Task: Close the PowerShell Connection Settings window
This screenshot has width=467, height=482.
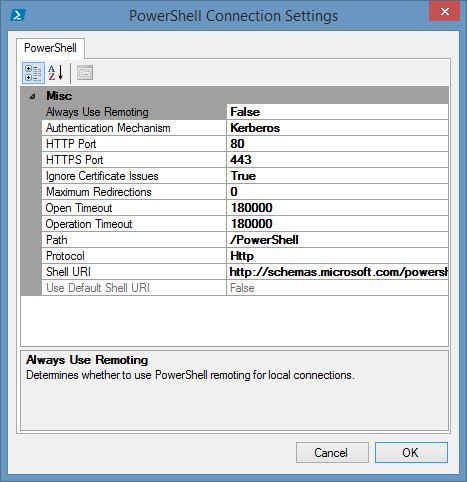Action: click(444, 11)
